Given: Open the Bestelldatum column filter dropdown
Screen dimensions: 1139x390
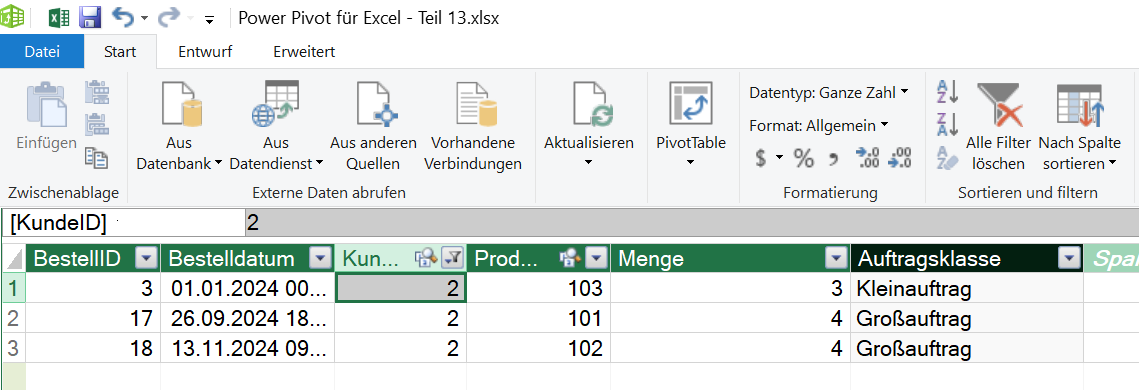Looking at the screenshot, I should (x=320, y=259).
